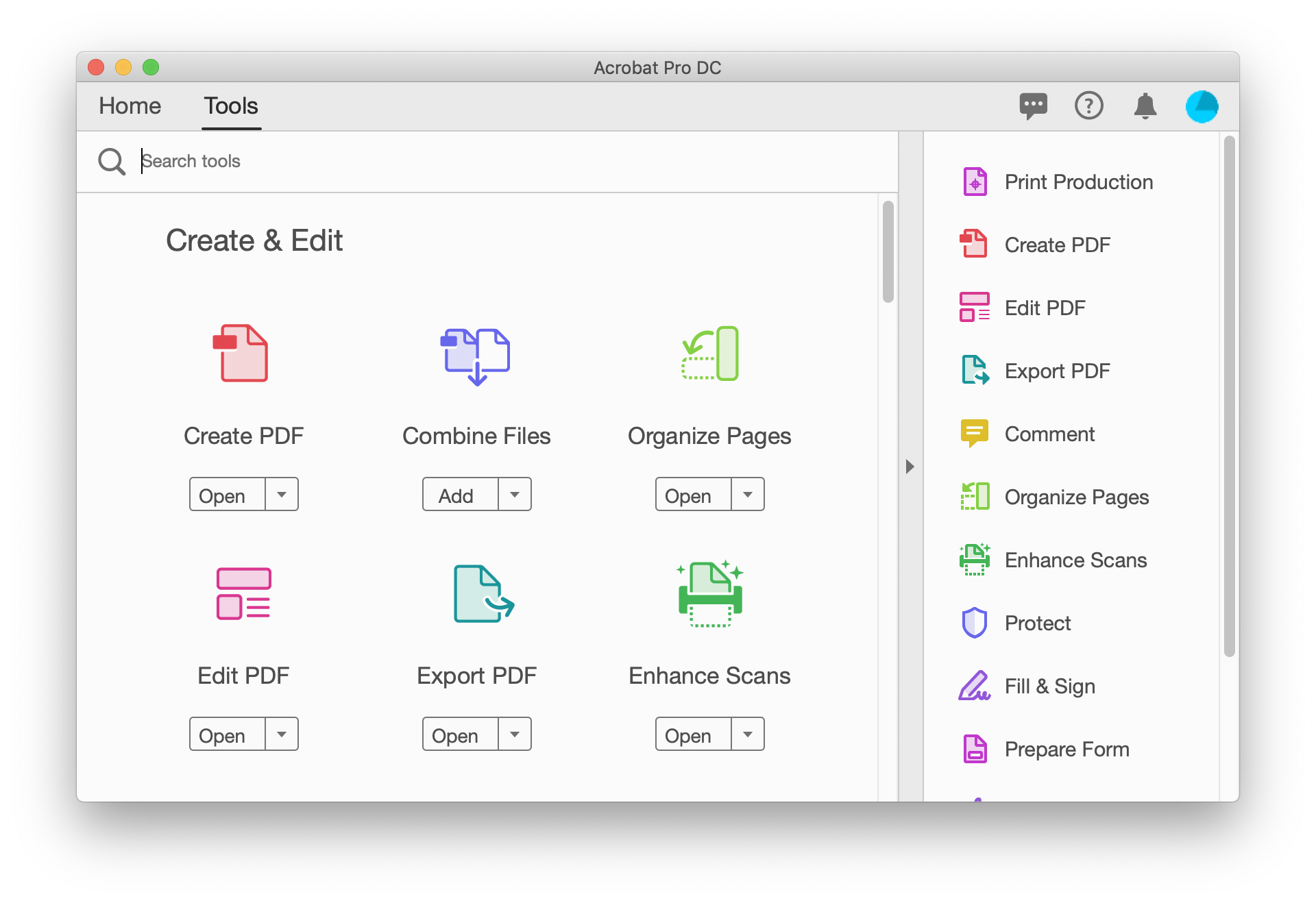Viewport: 1316px width, 903px height.
Task: Open the user profile avatar
Action: [x=1202, y=106]
